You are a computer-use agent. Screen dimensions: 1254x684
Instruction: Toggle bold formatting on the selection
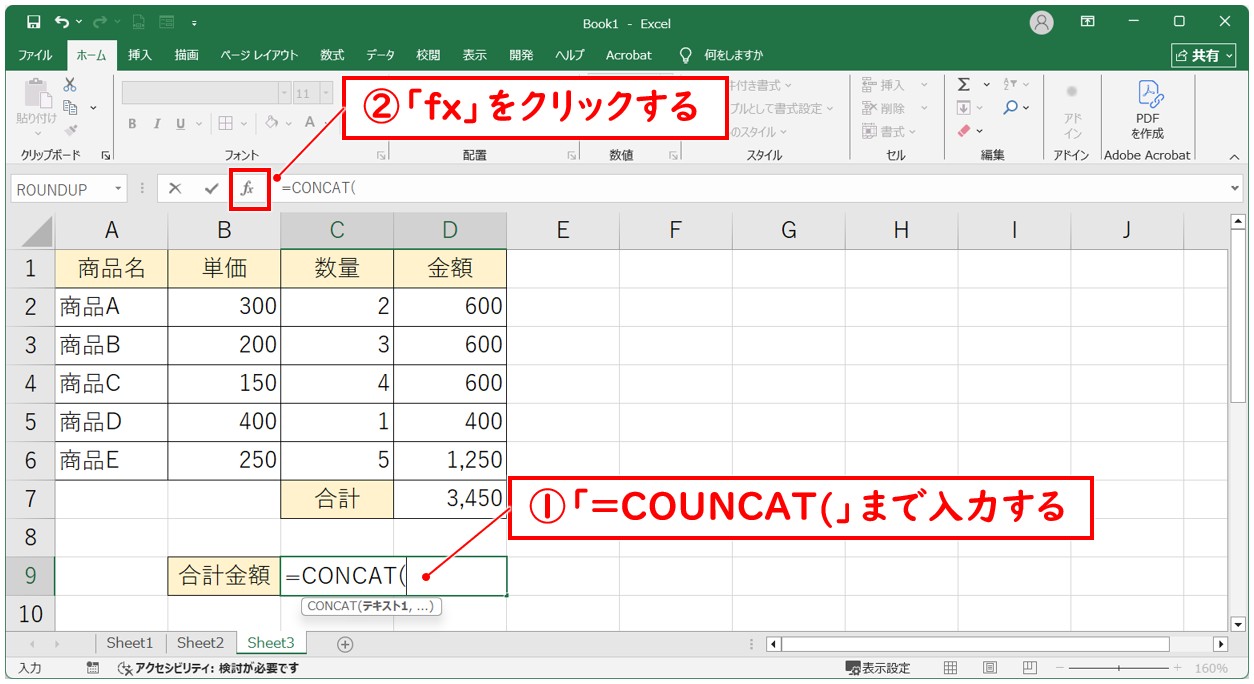pos(133,124)
